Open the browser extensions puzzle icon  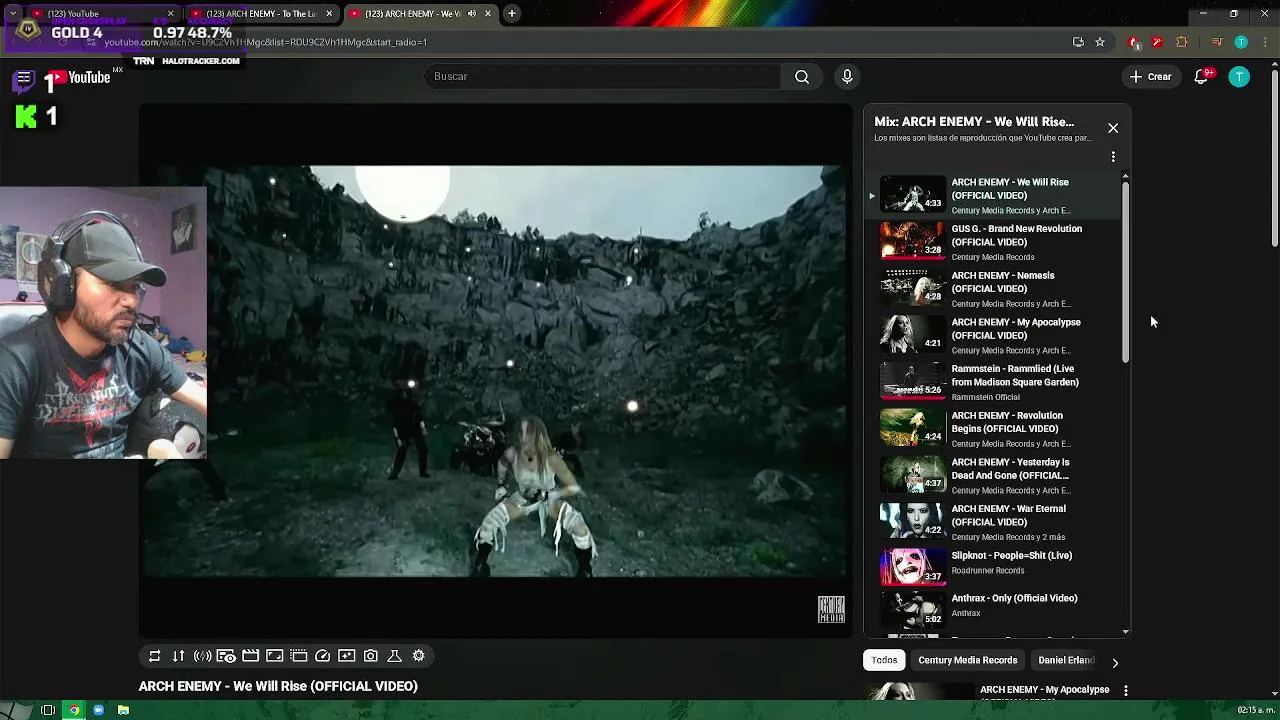pyautogui.click(x=1182, y=42)
